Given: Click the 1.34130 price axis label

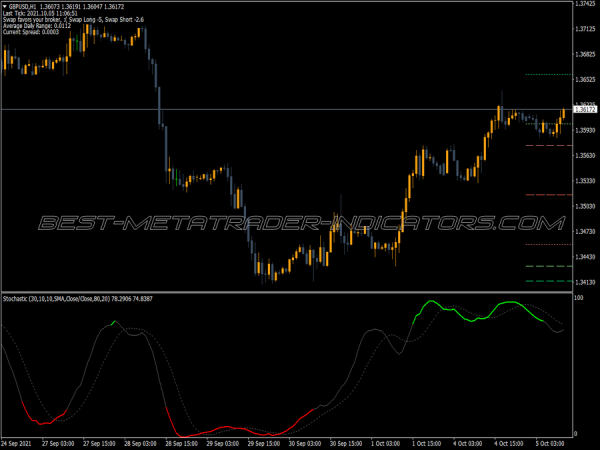Looking at the screenshot, I should click(x=585, y=282).
